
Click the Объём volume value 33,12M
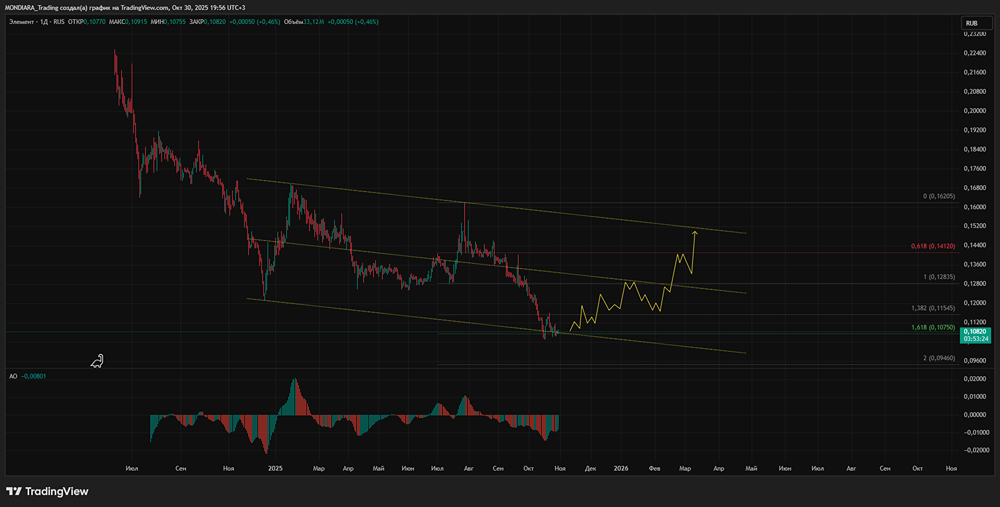coord(315,22)
